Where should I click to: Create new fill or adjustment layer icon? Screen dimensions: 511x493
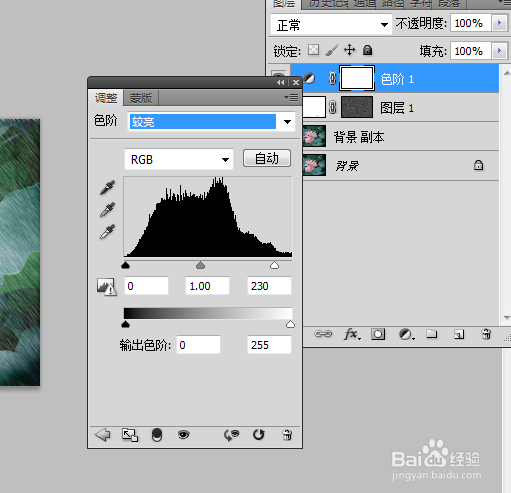coord(406,334)
